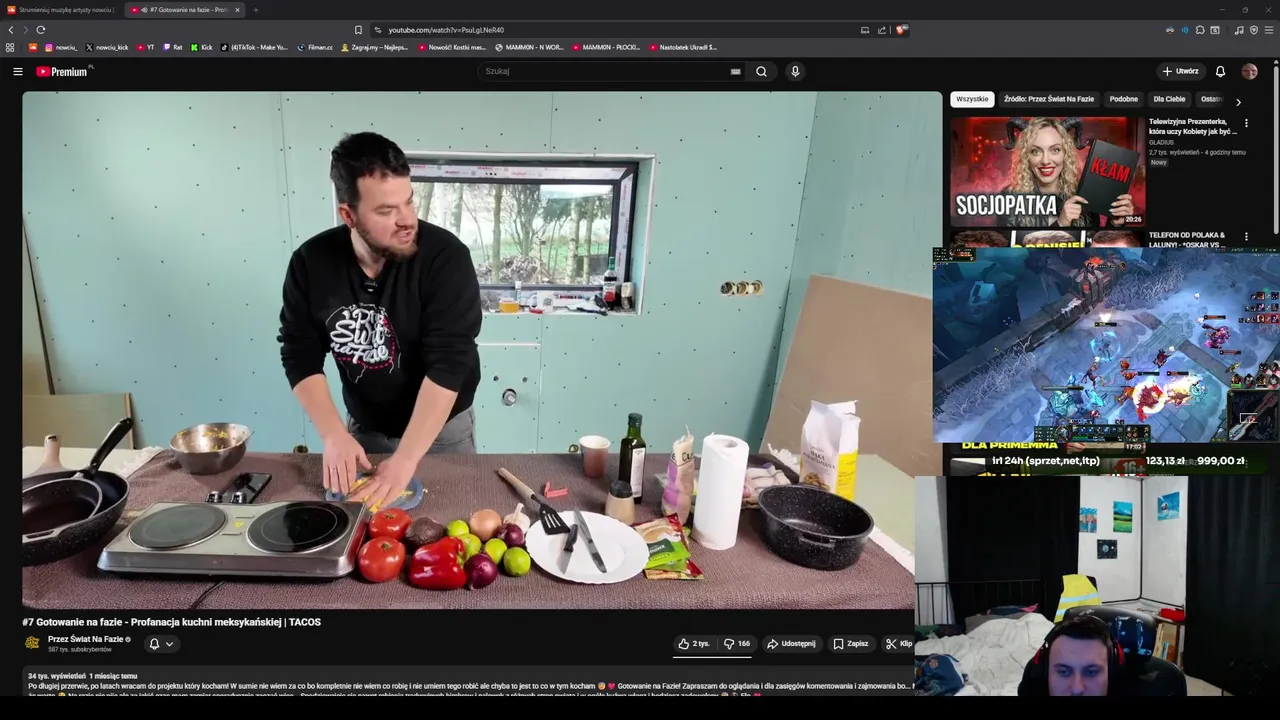Start voice search with the microphone icon

(795, 71)
